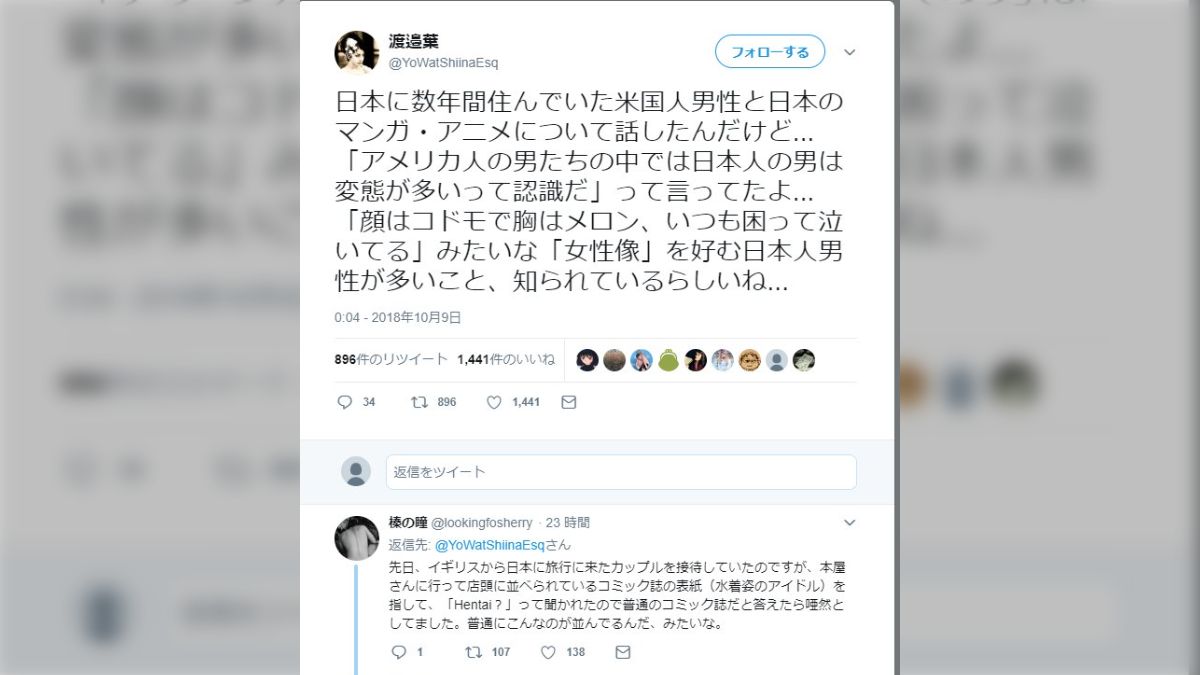
Task: Like the 榛の瞳 reply with 138 likes
Action: [x=548, y=652]
